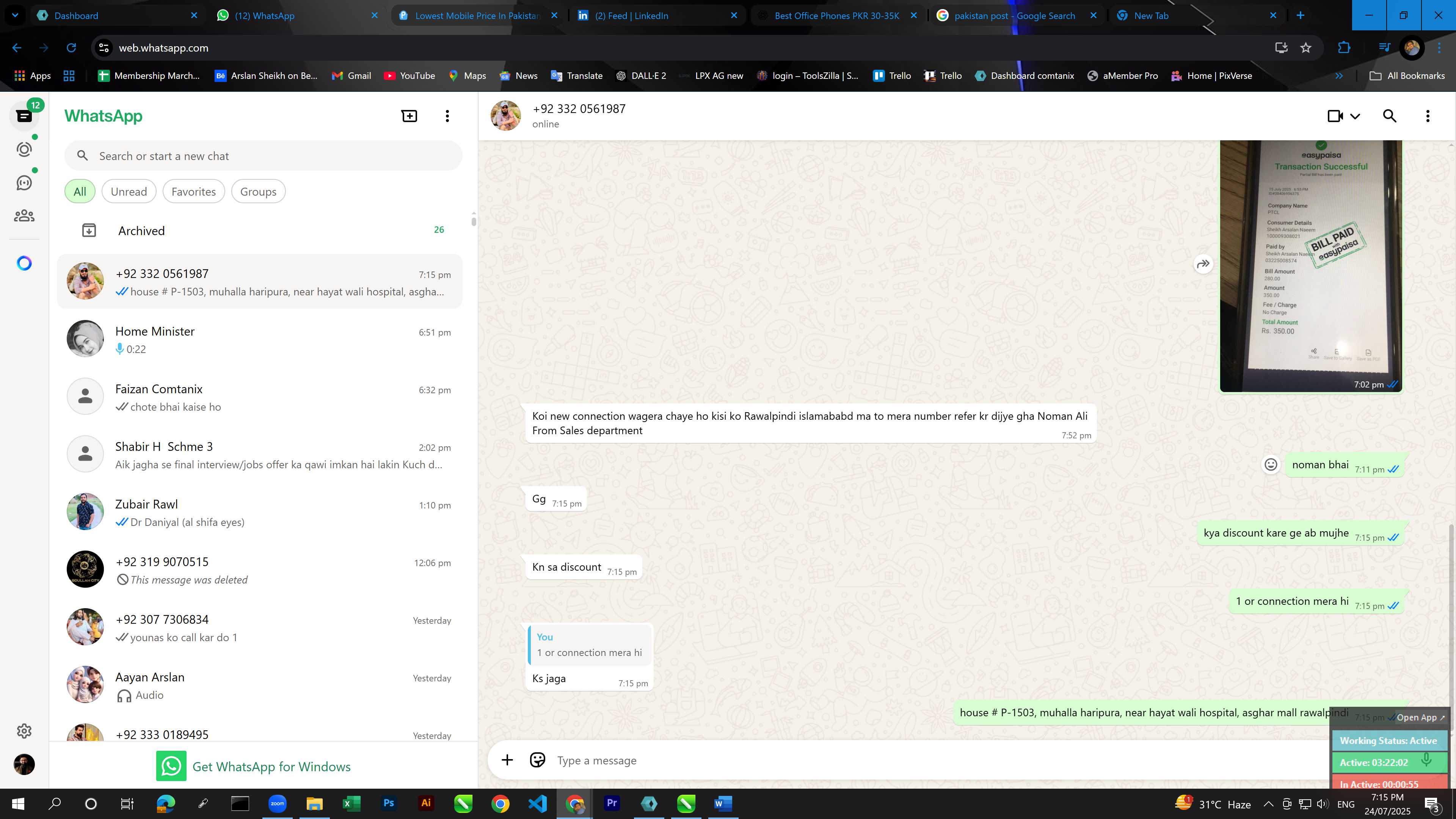Show hidden system tray icons

1268,804
